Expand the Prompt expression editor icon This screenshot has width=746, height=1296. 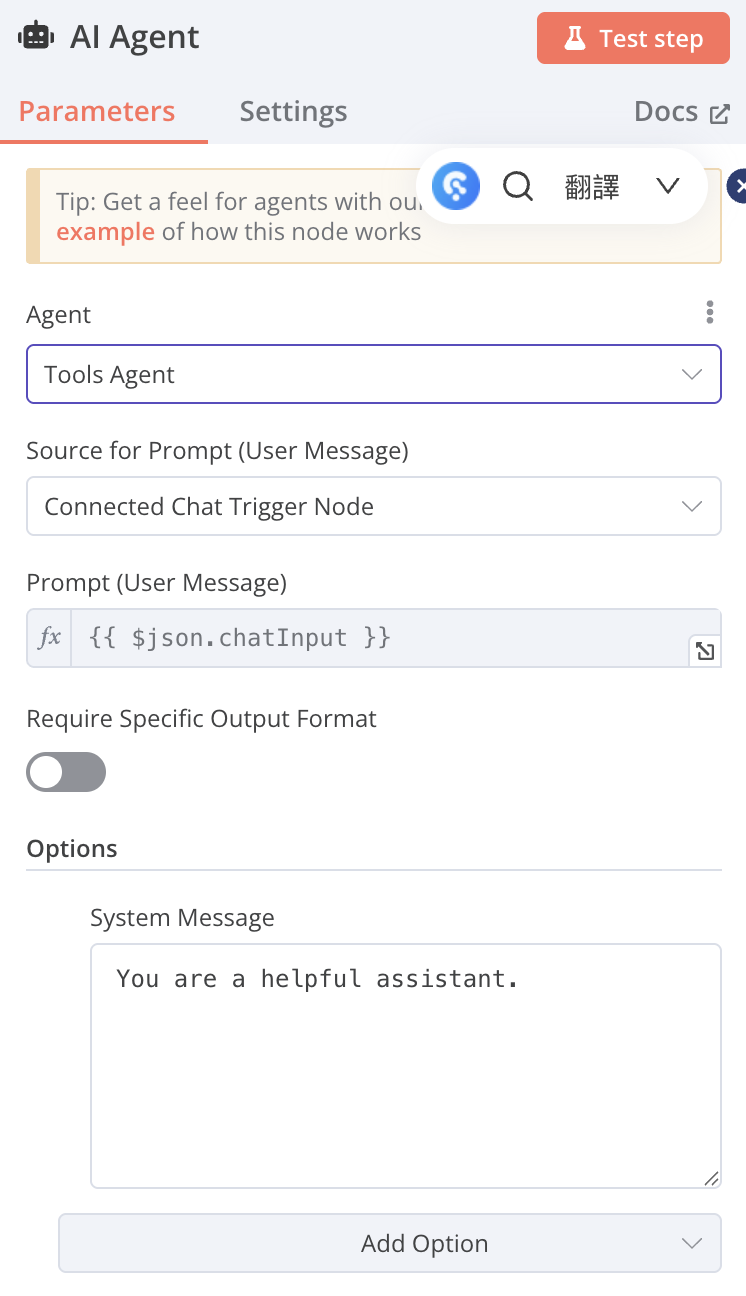click(x=705, y=652)
